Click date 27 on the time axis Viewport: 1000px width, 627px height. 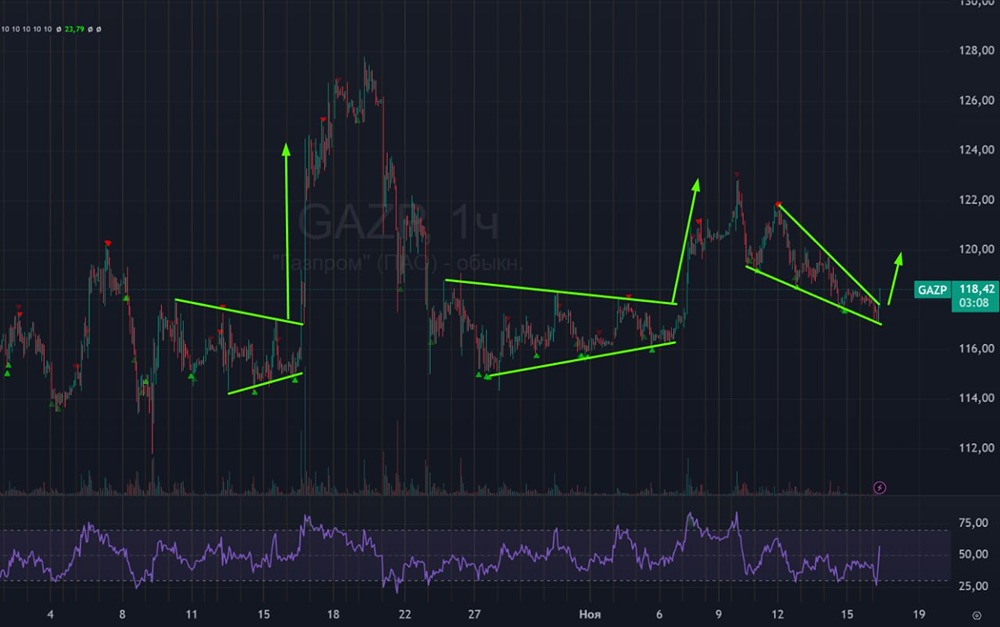click(474, 614)
